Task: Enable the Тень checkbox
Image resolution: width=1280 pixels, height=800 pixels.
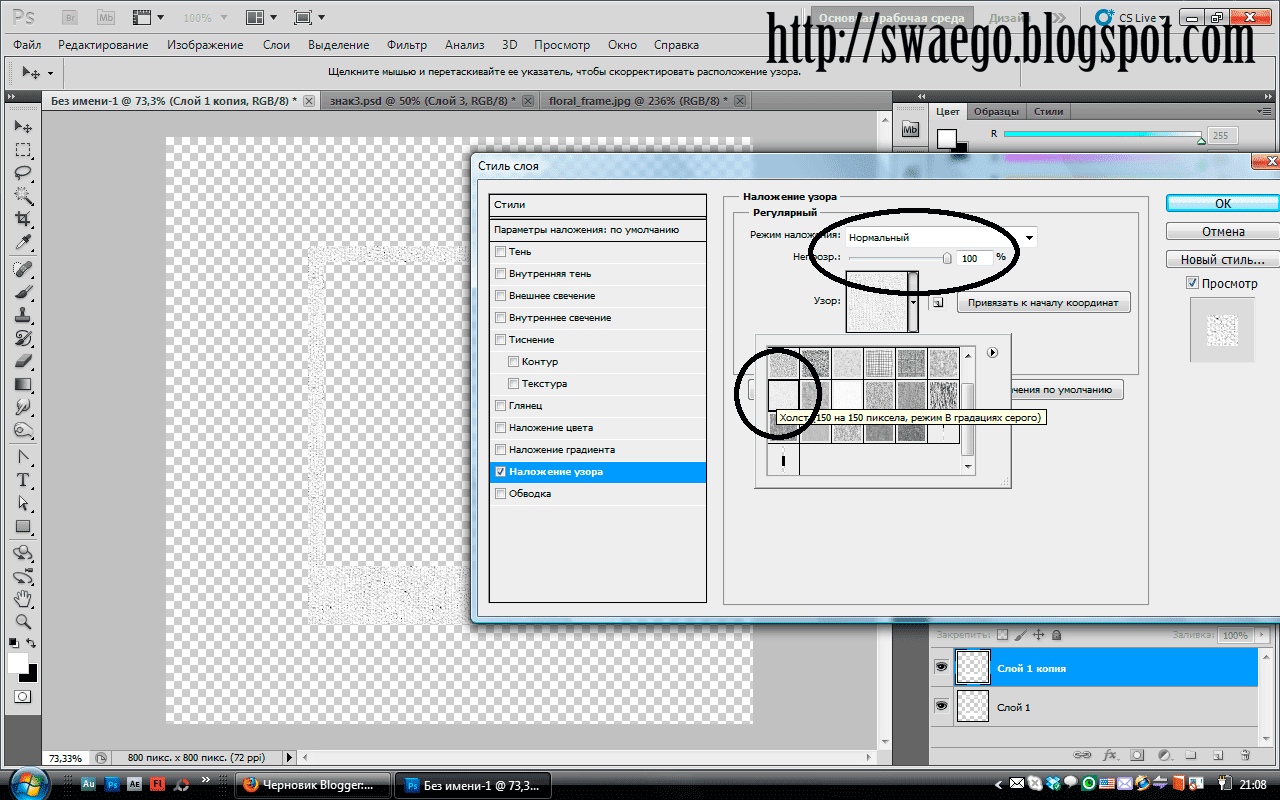Action: pos(500,252)
